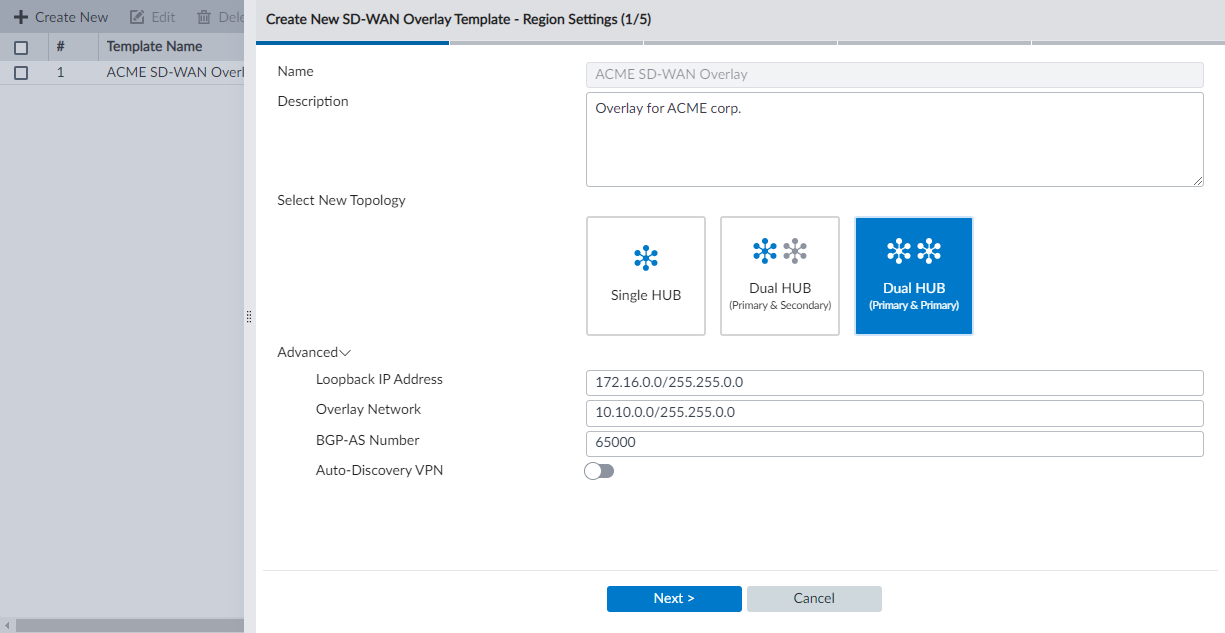This screenshot has height=633, width=1225.
Task: Click the BGP-AS Number field
Action: (894, 444)
